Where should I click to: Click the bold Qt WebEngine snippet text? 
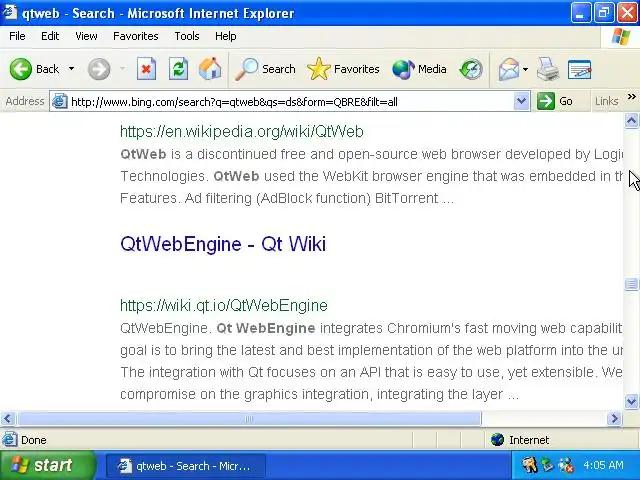tap(266, 328)
